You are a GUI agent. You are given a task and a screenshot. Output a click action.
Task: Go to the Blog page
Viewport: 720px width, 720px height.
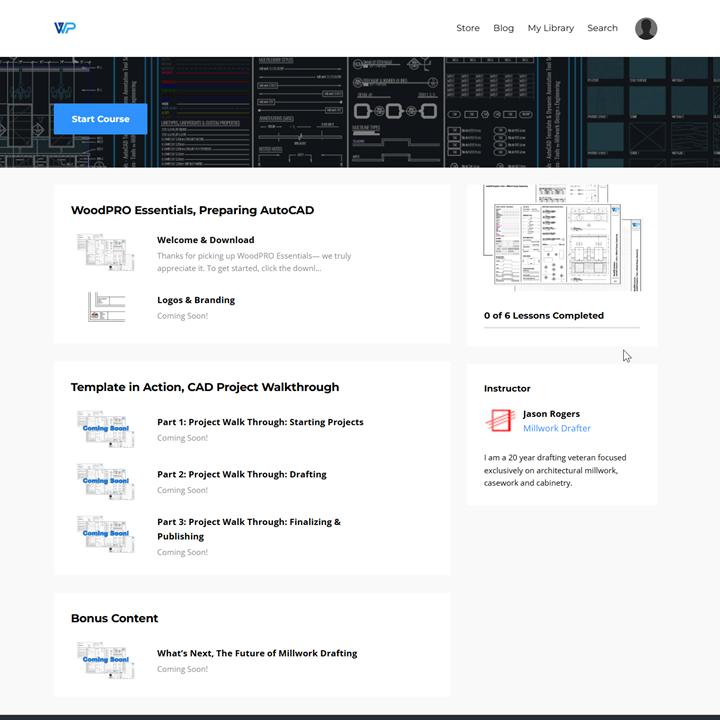(503, 28)
